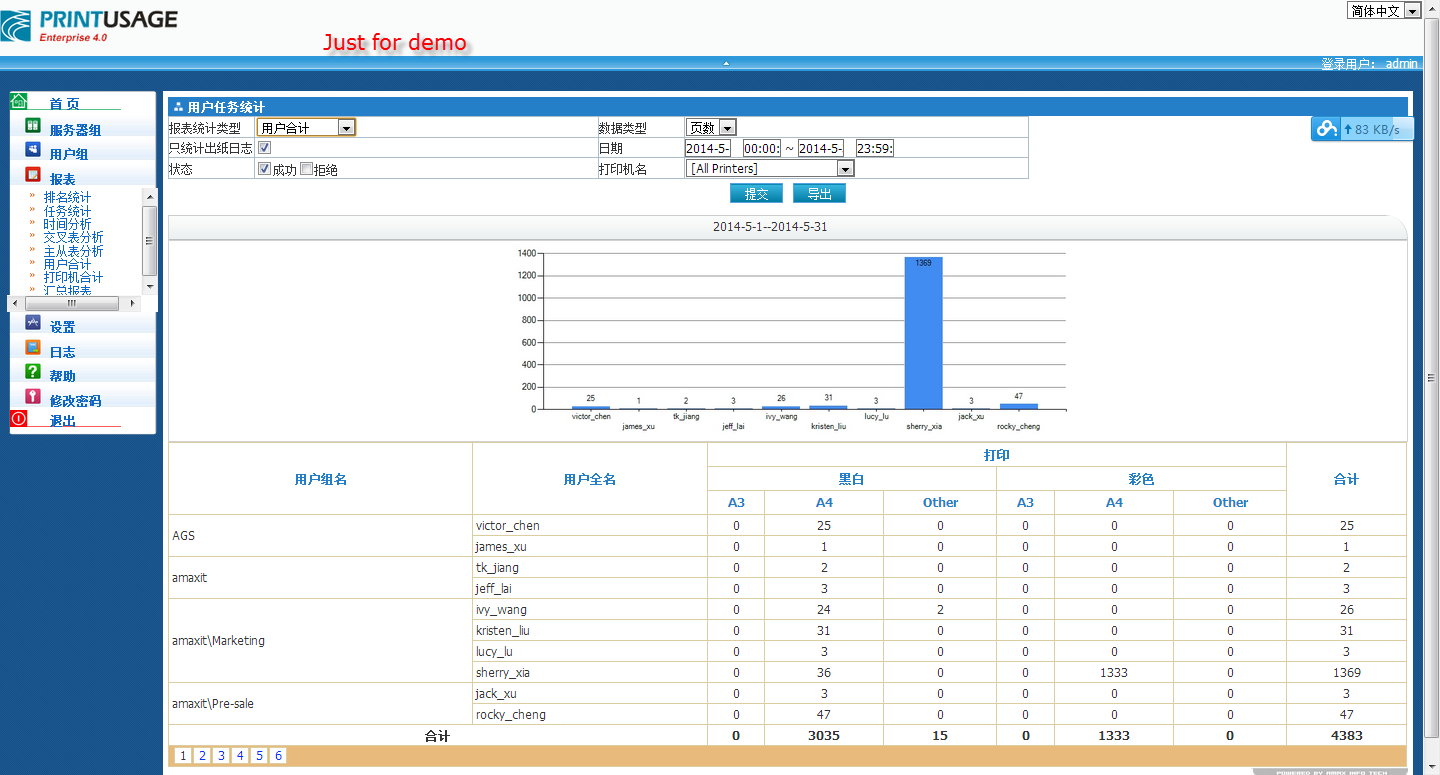This screenshot has height=775, width=1440.
Task: Click the PrintUsage Enterprise logo
Action: click(x=89, y=24)
